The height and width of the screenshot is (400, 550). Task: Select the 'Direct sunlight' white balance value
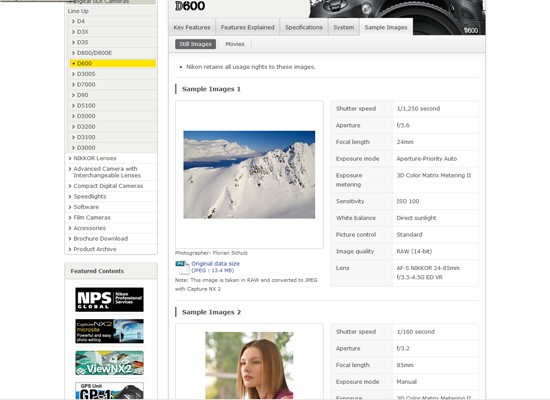[416, 218]
